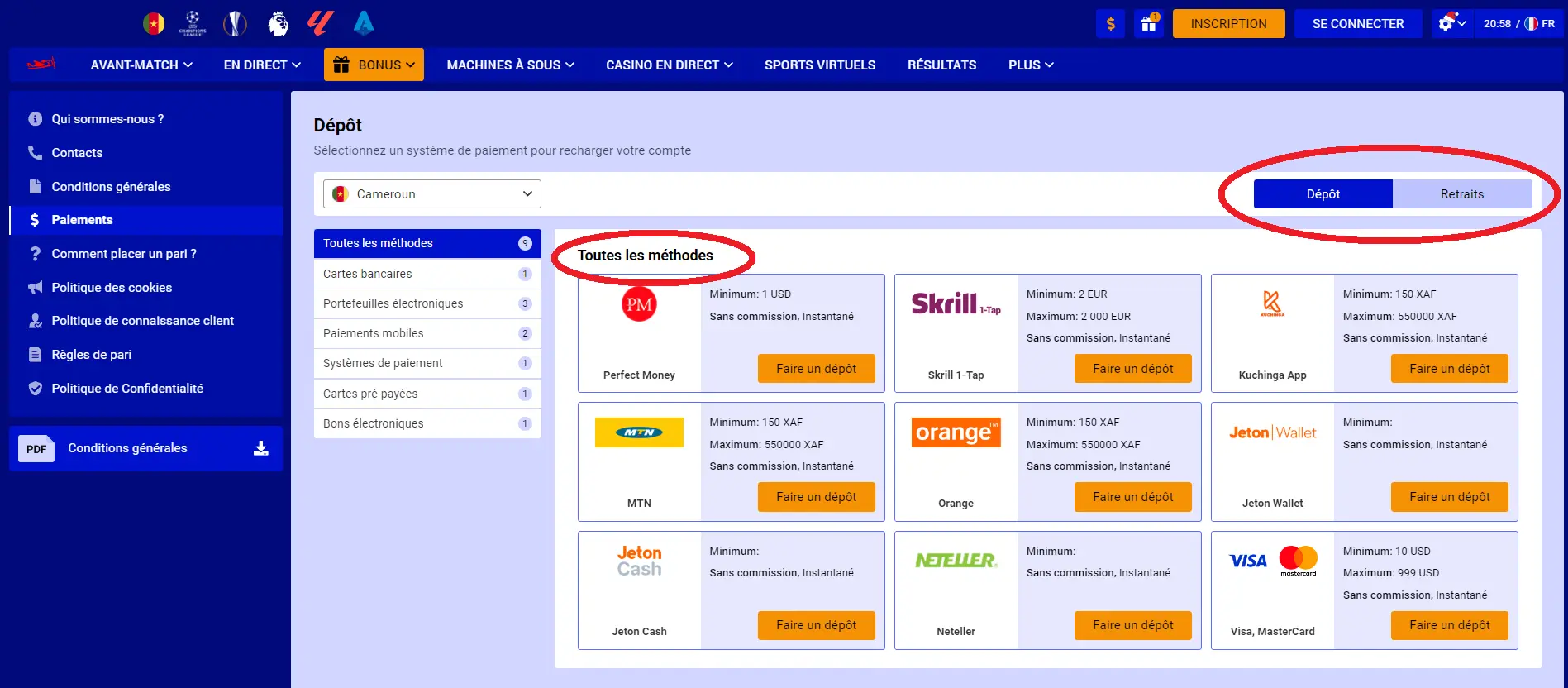This screenshot has width=1568, height=688.
Task: Click Faire un dépôt for Orange
Action: [x=1132, y=497]
